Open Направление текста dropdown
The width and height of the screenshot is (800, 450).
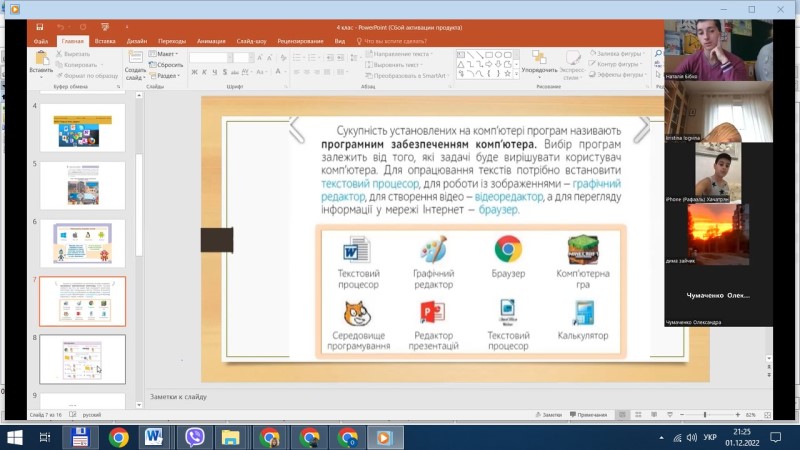point(399,54)
